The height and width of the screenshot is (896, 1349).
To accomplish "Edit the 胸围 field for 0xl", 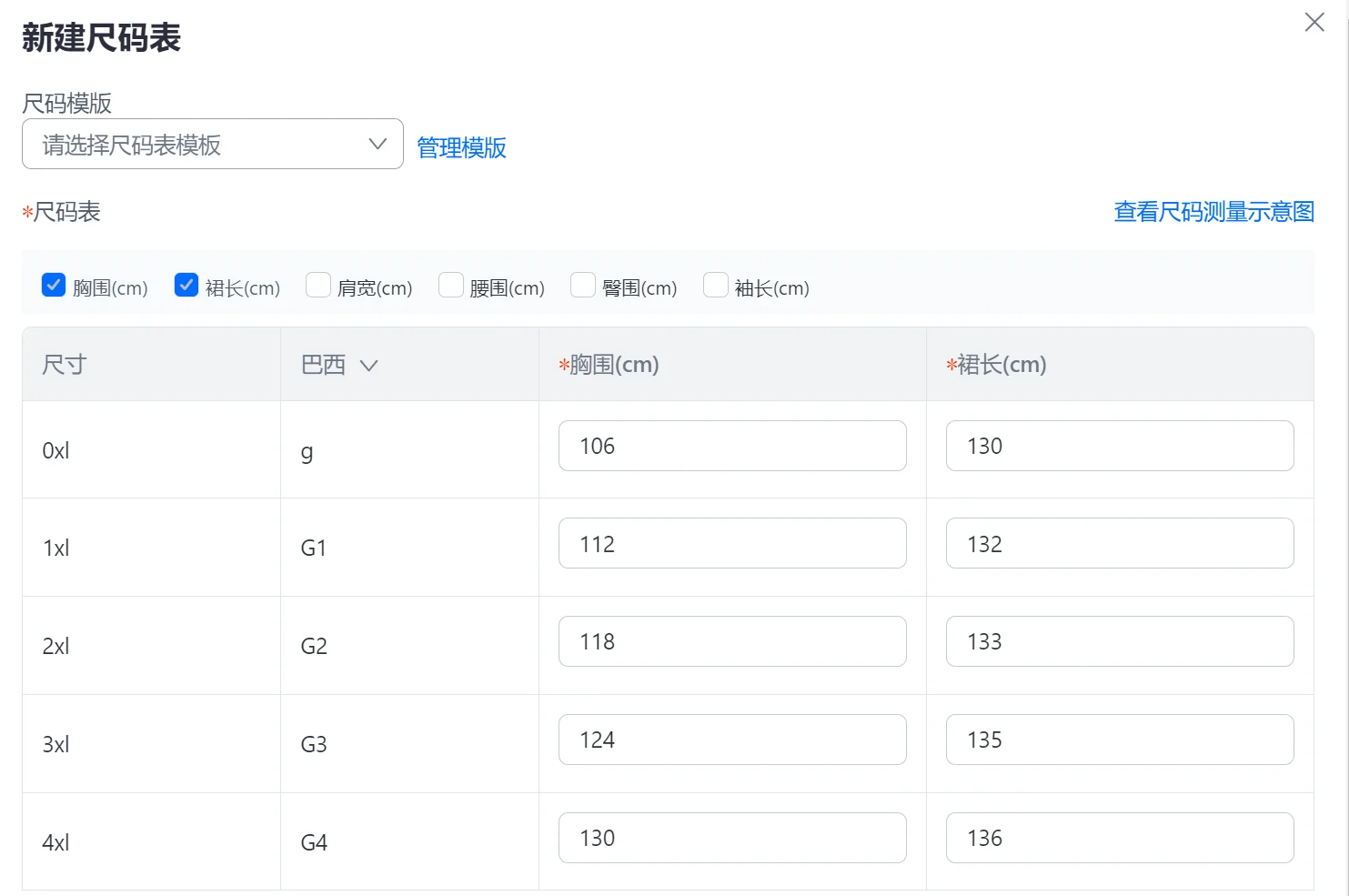I will point(732,446).
